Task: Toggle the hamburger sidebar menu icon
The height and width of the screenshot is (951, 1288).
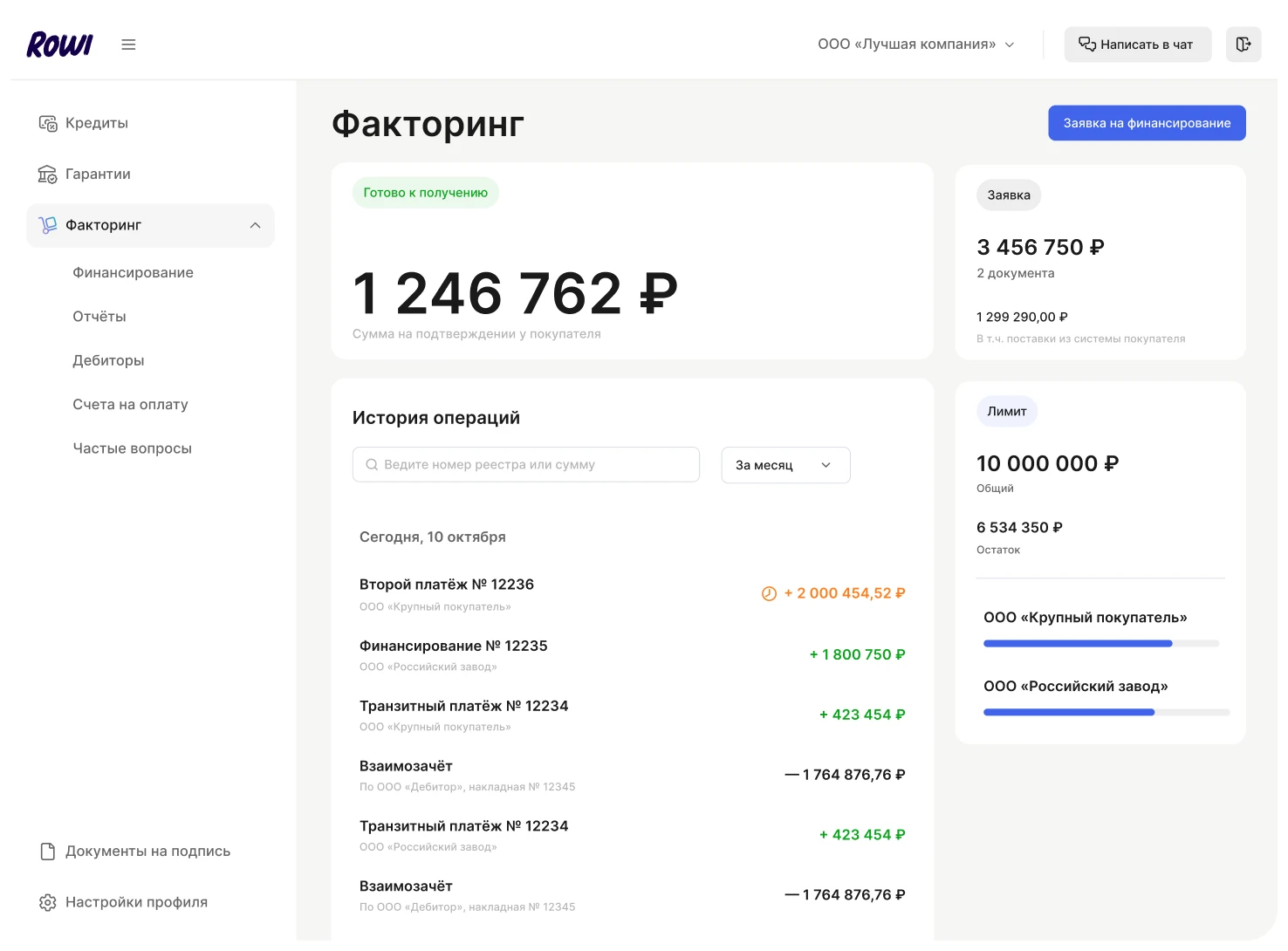Action: pyautogui.click(x=128, y=44)
